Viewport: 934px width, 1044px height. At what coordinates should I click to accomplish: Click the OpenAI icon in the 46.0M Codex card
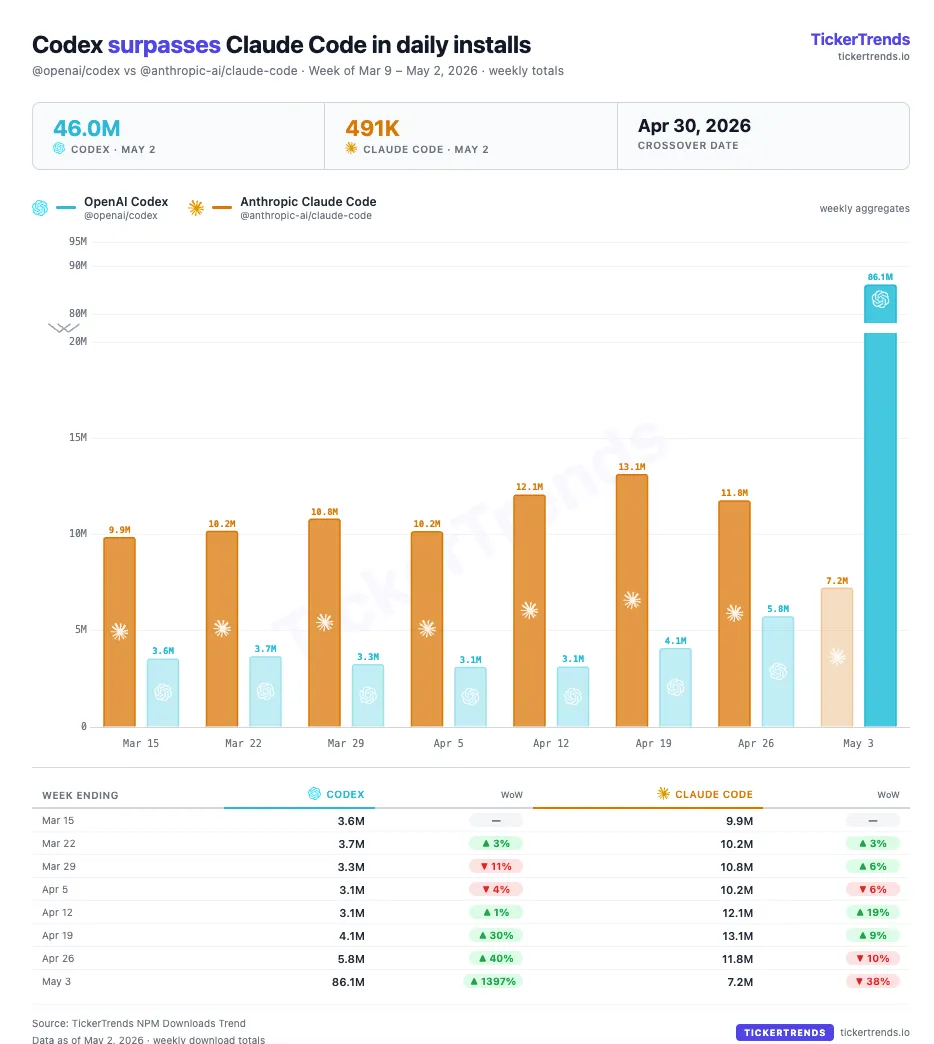click(59, 148)
